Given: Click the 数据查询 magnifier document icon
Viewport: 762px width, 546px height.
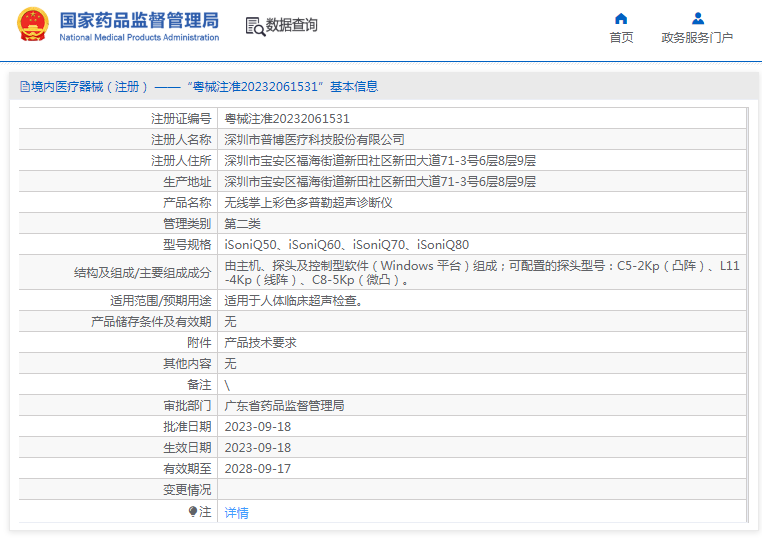Looking at the screenshot, I should 254,26.
